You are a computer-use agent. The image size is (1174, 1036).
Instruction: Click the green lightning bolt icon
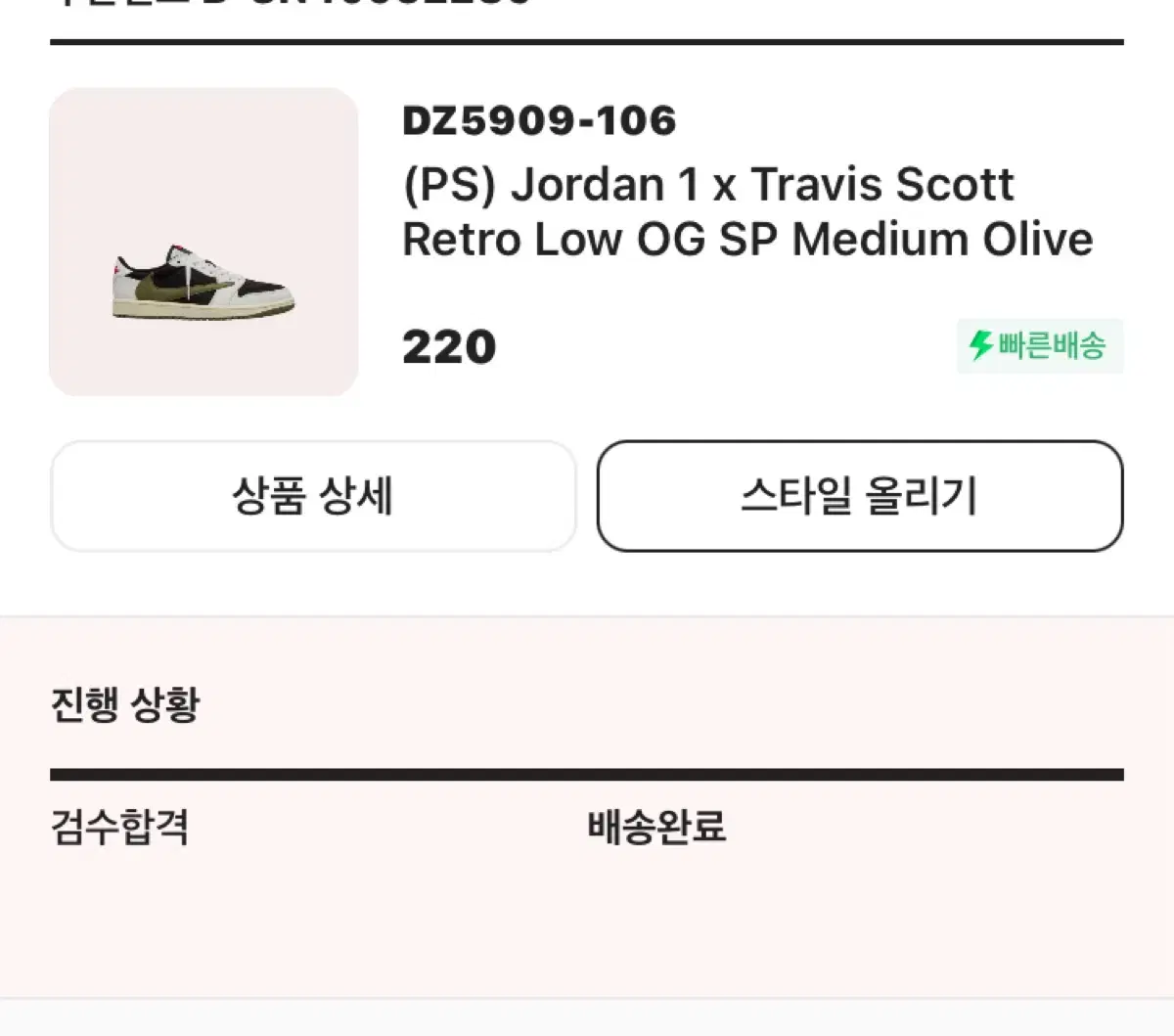coord(981,345)
